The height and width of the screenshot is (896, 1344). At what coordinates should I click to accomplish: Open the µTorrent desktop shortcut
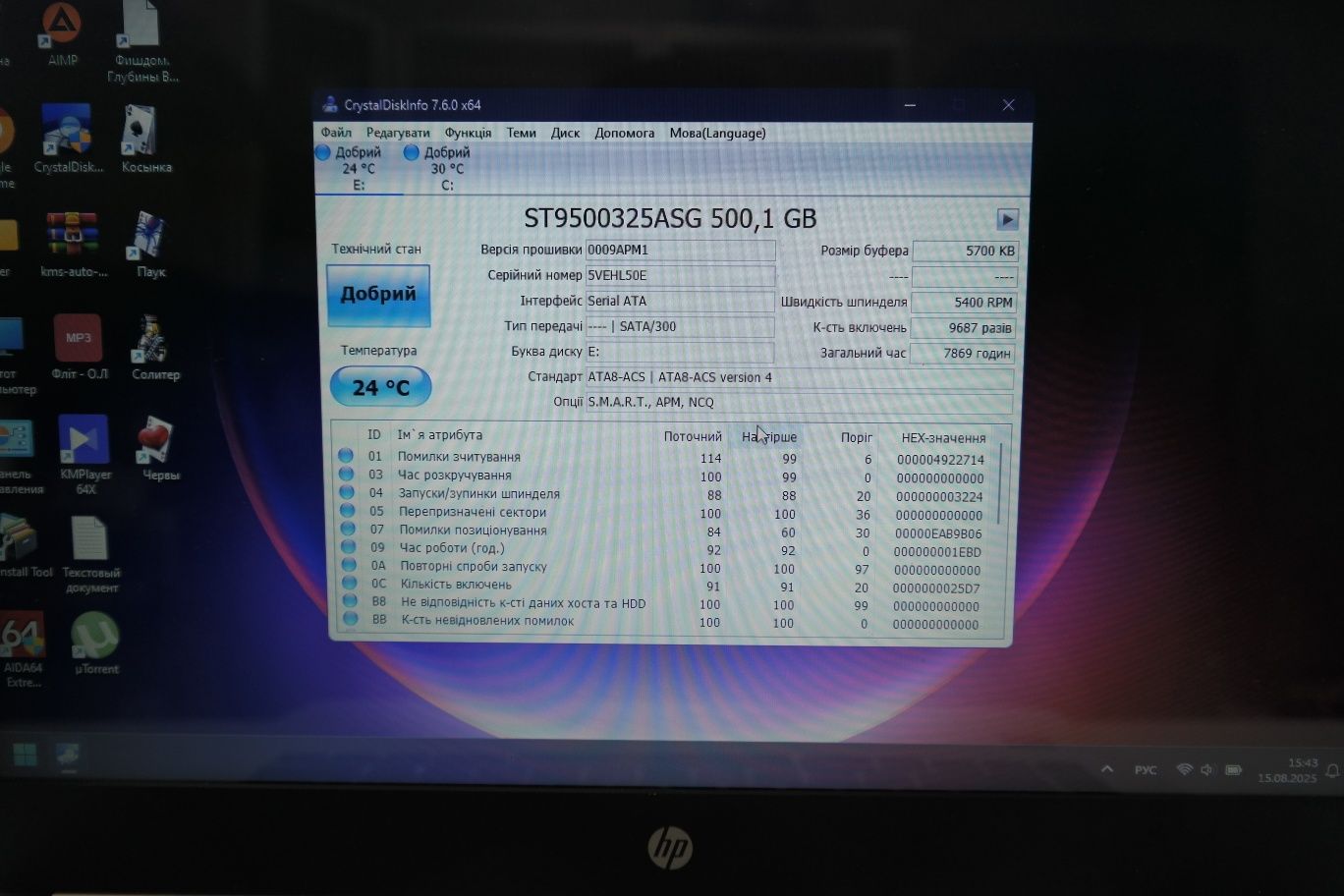click(x=96, y=644)
